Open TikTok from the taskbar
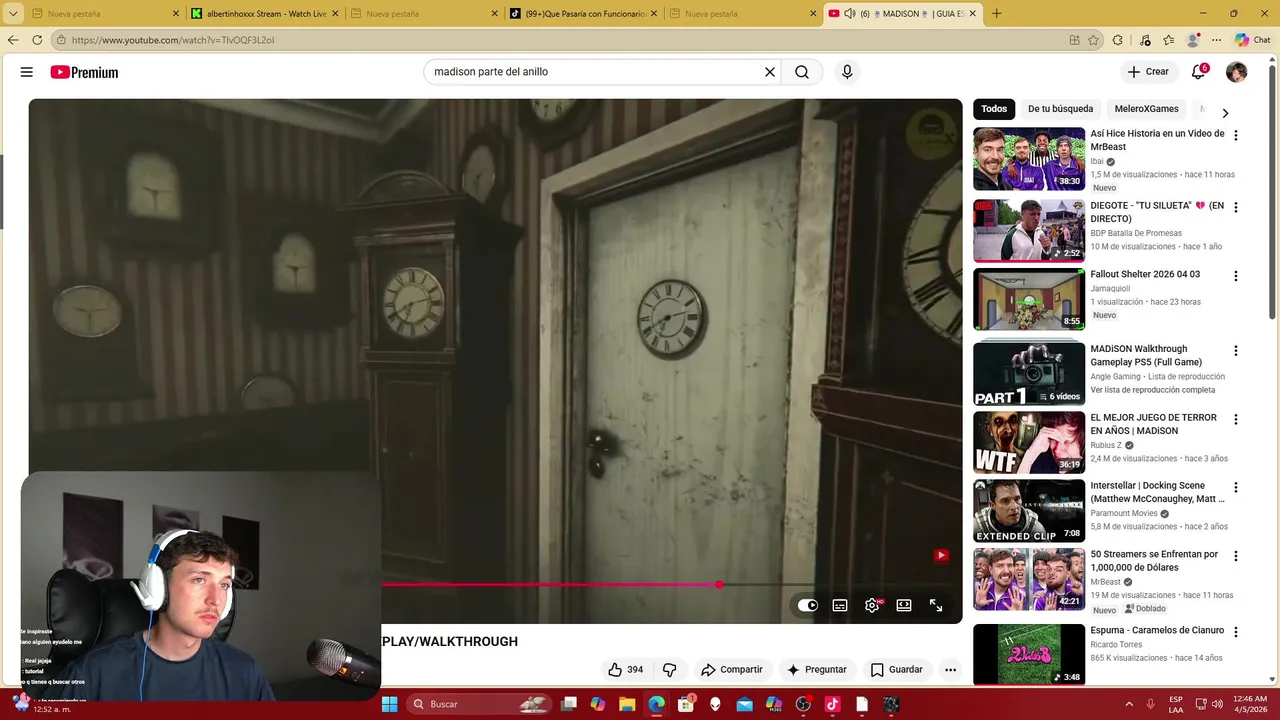This screenshot has width=1280, height=720. pos(832,704)
